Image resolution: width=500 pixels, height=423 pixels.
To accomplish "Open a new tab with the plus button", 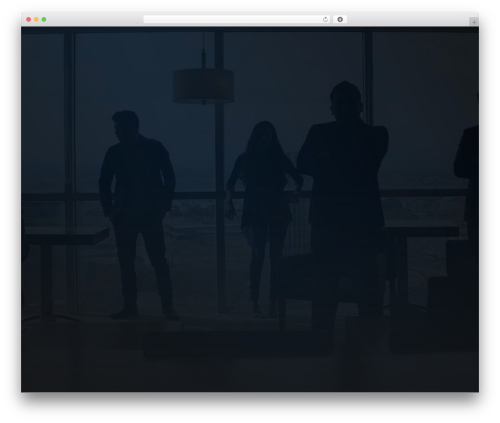I will tap(474, 22).
